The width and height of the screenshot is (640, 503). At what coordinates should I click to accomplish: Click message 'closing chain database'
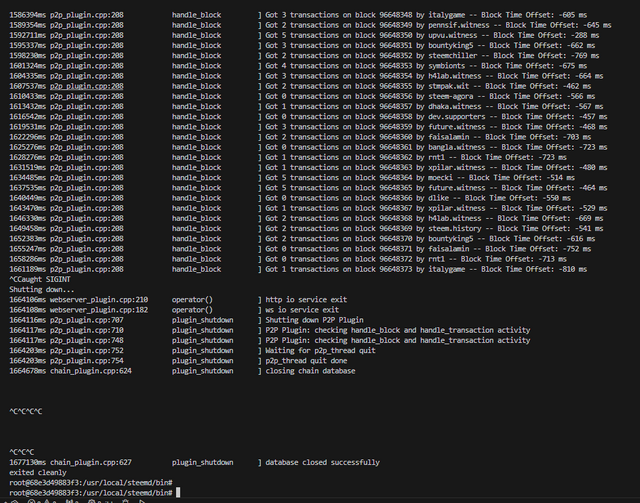(x=310, y=371)
